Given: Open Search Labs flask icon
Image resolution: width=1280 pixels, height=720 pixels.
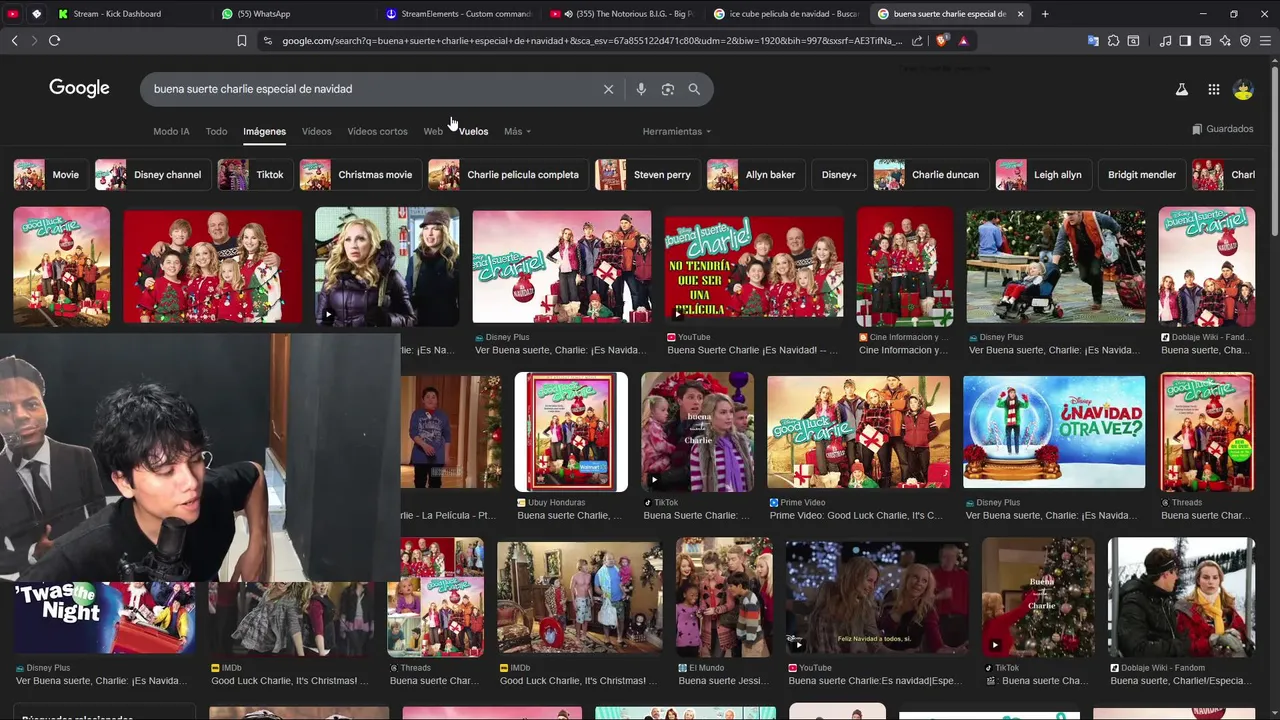Looking at the screenshot, I should coord(1181,89).
